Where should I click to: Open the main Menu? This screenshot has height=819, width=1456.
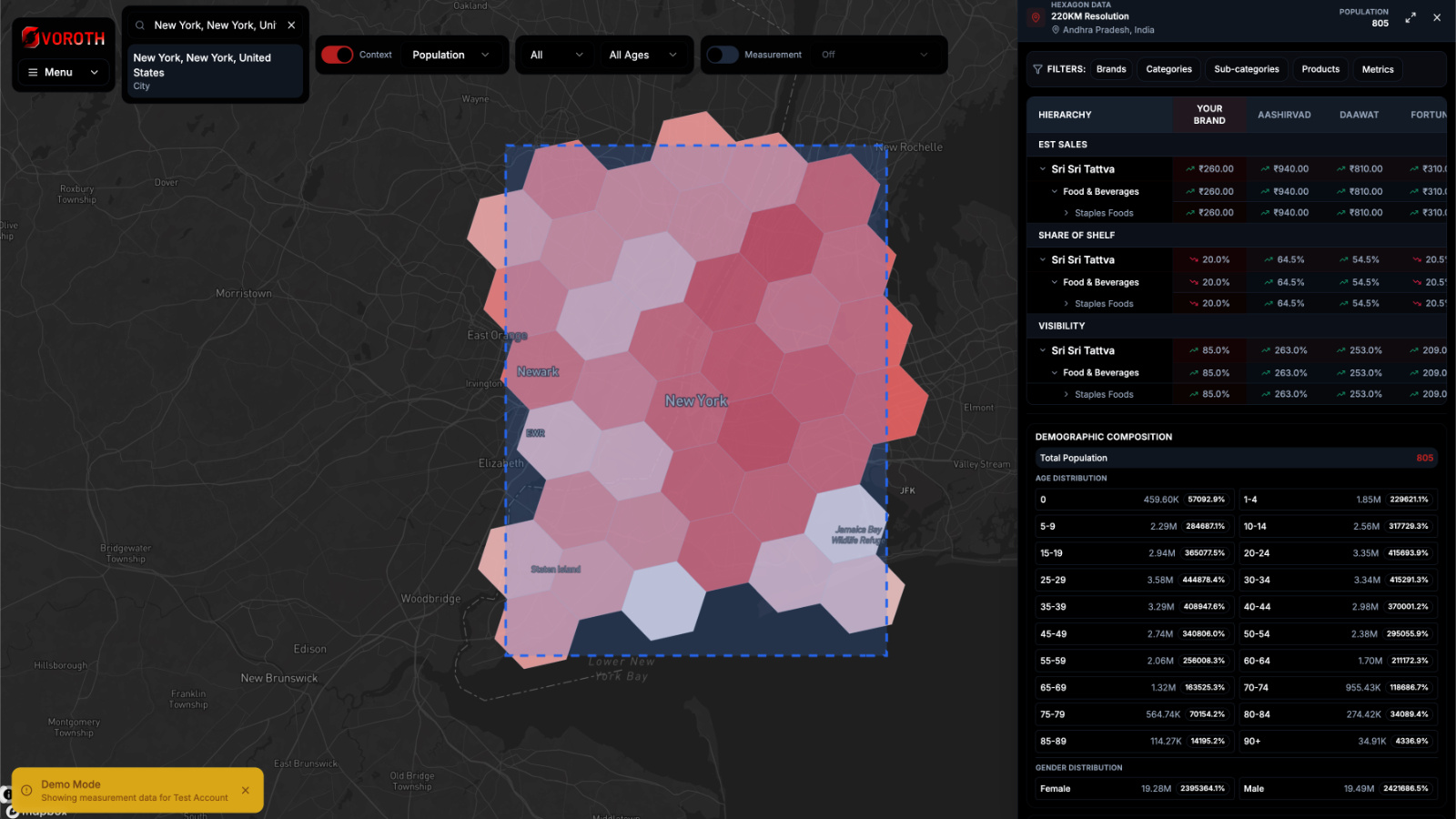63,72
